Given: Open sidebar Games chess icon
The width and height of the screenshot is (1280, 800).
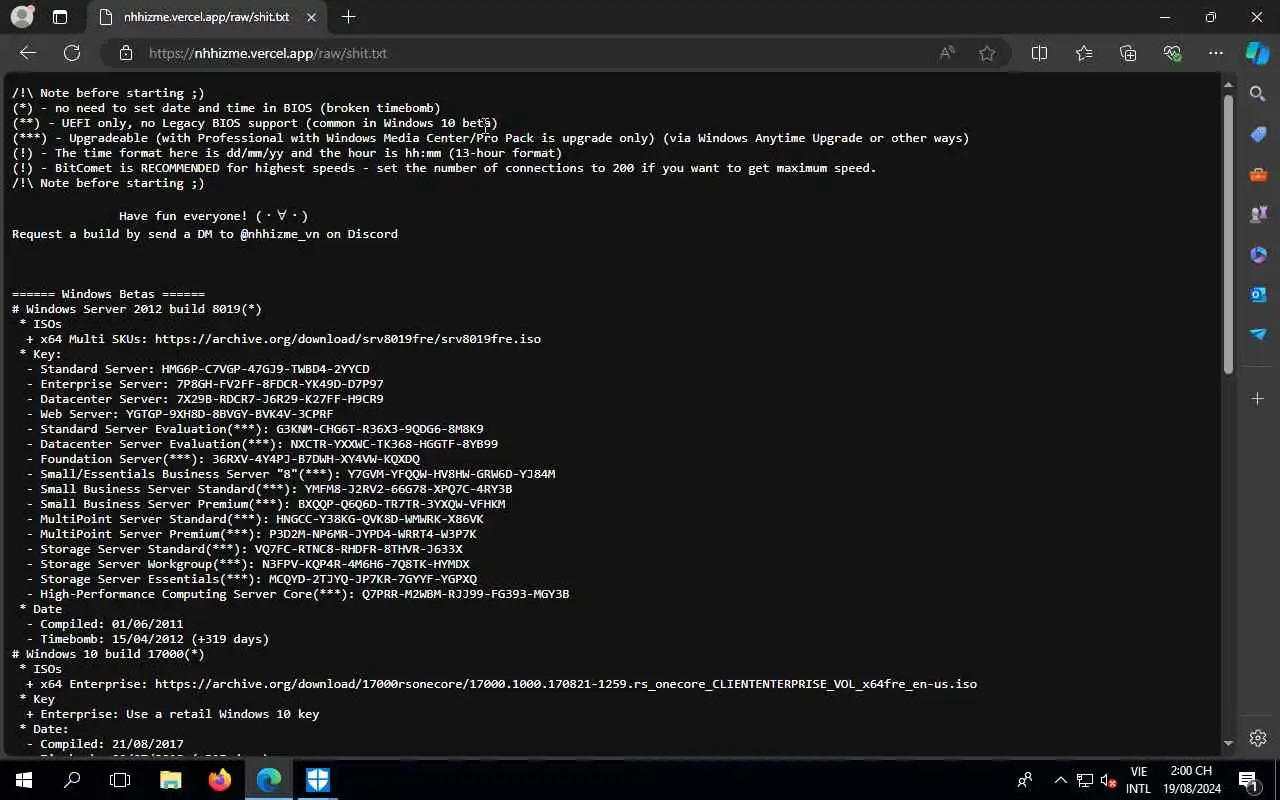Looking at the screenshot, I should [1258, 214].
